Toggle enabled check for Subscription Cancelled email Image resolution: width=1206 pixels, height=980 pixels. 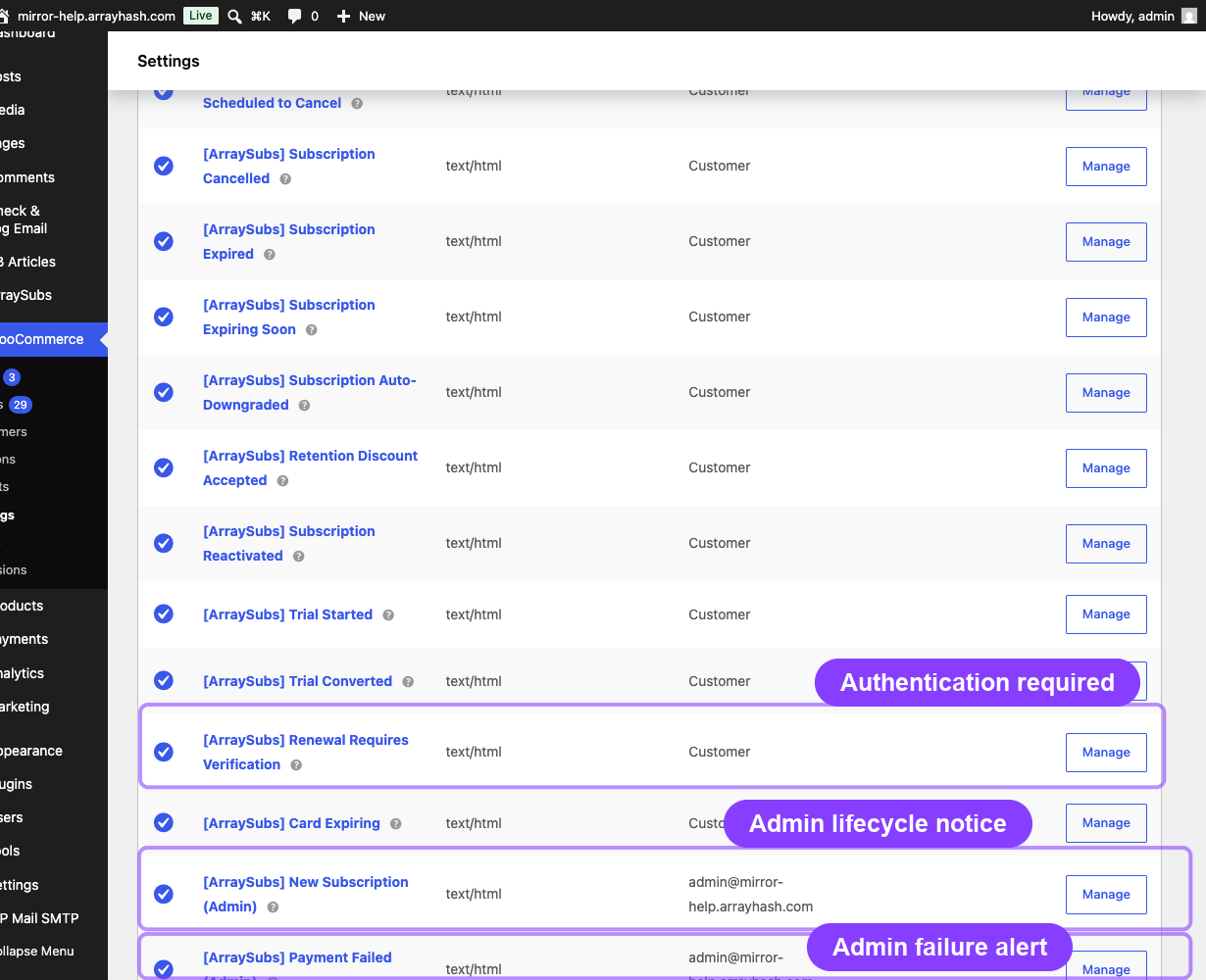(164, 166)
